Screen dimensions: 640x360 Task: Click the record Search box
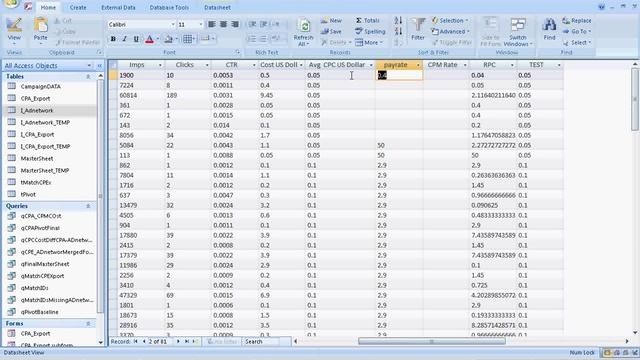click(266, 342)
